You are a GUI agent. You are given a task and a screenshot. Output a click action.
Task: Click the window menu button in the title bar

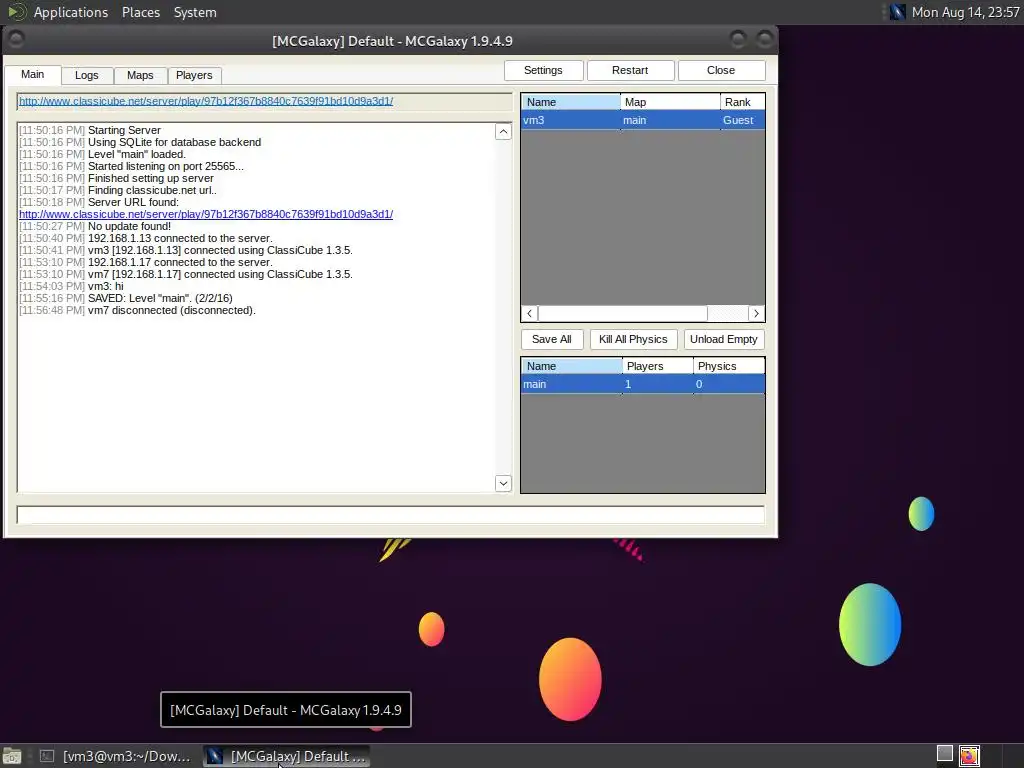click(x=16, y=40)
